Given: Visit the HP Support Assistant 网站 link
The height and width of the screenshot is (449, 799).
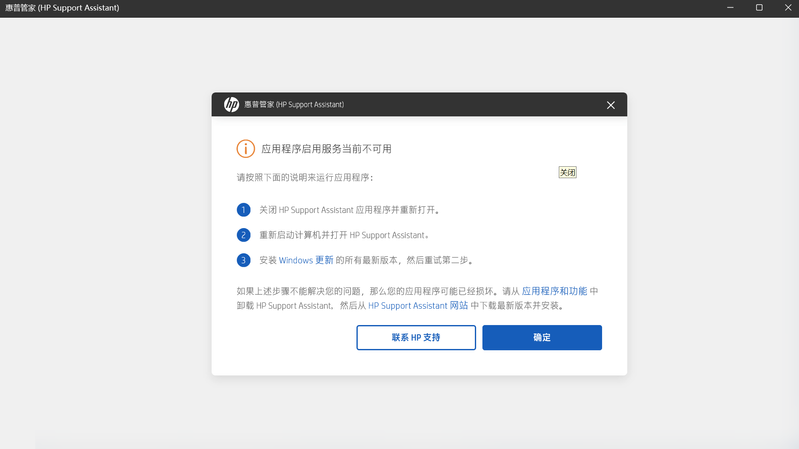Looking at the screenshot, I should point(418,306).
